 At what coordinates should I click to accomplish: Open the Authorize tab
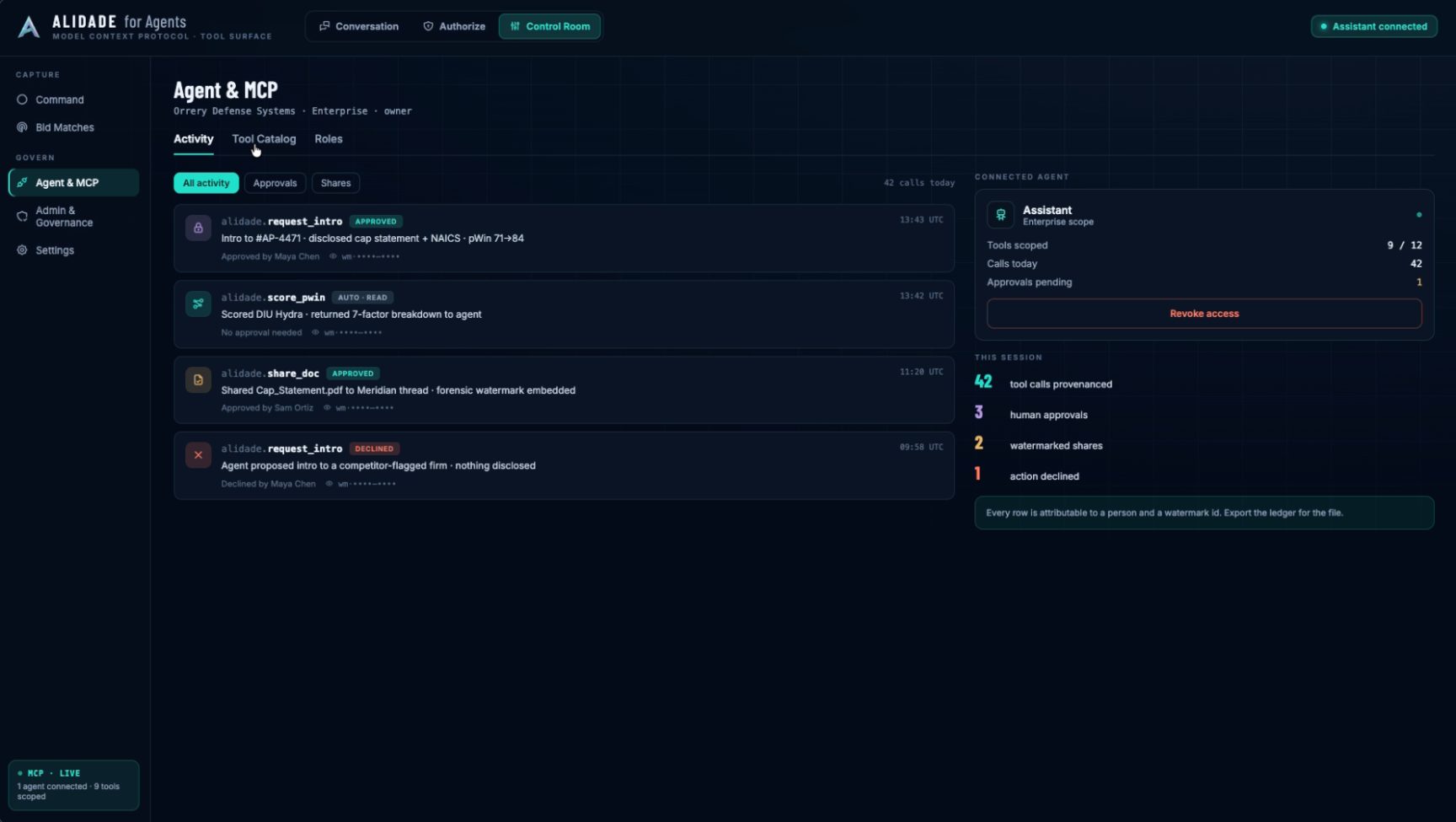(454, 26)
